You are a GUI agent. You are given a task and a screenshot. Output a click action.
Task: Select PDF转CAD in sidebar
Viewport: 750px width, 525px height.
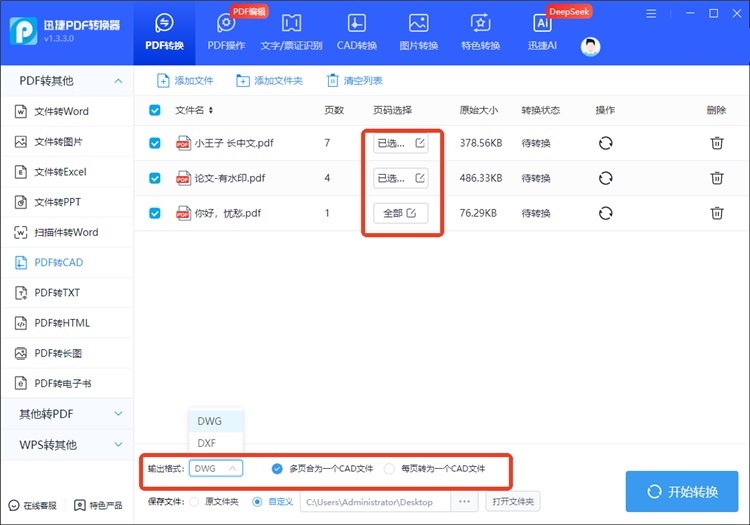pyautogui.click(x=67, y=262)
